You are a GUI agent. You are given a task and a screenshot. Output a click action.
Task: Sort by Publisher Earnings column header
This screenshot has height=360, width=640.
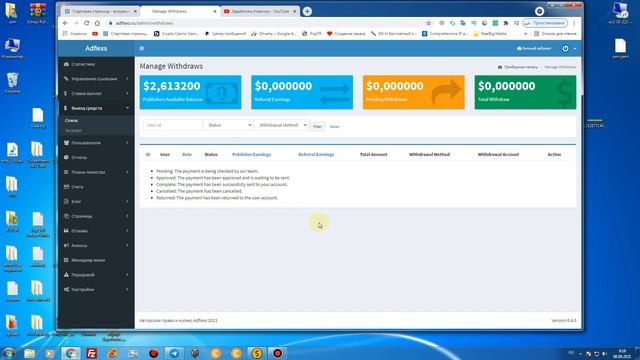[251, 154]
